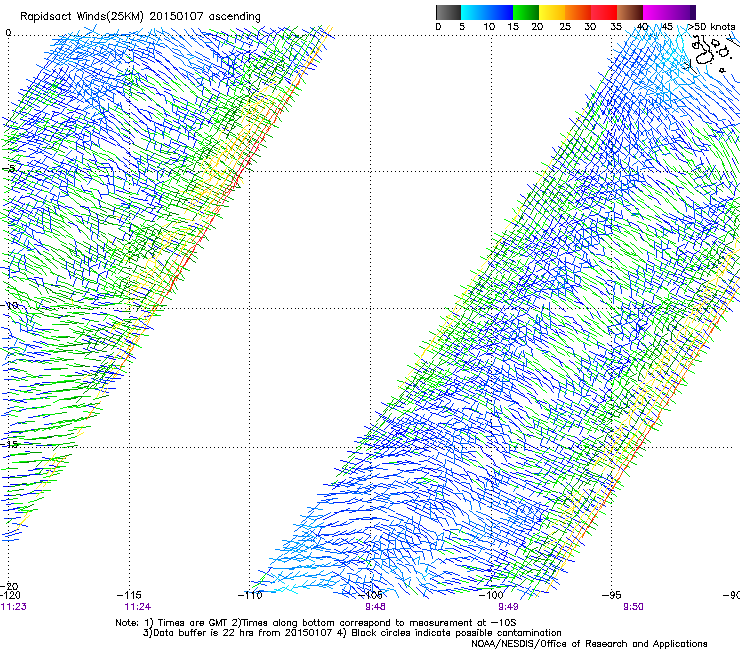Viewport: 740px width, 650px height.
Task: Click the longitude label '-95'
Action: [x=612, y=595]
